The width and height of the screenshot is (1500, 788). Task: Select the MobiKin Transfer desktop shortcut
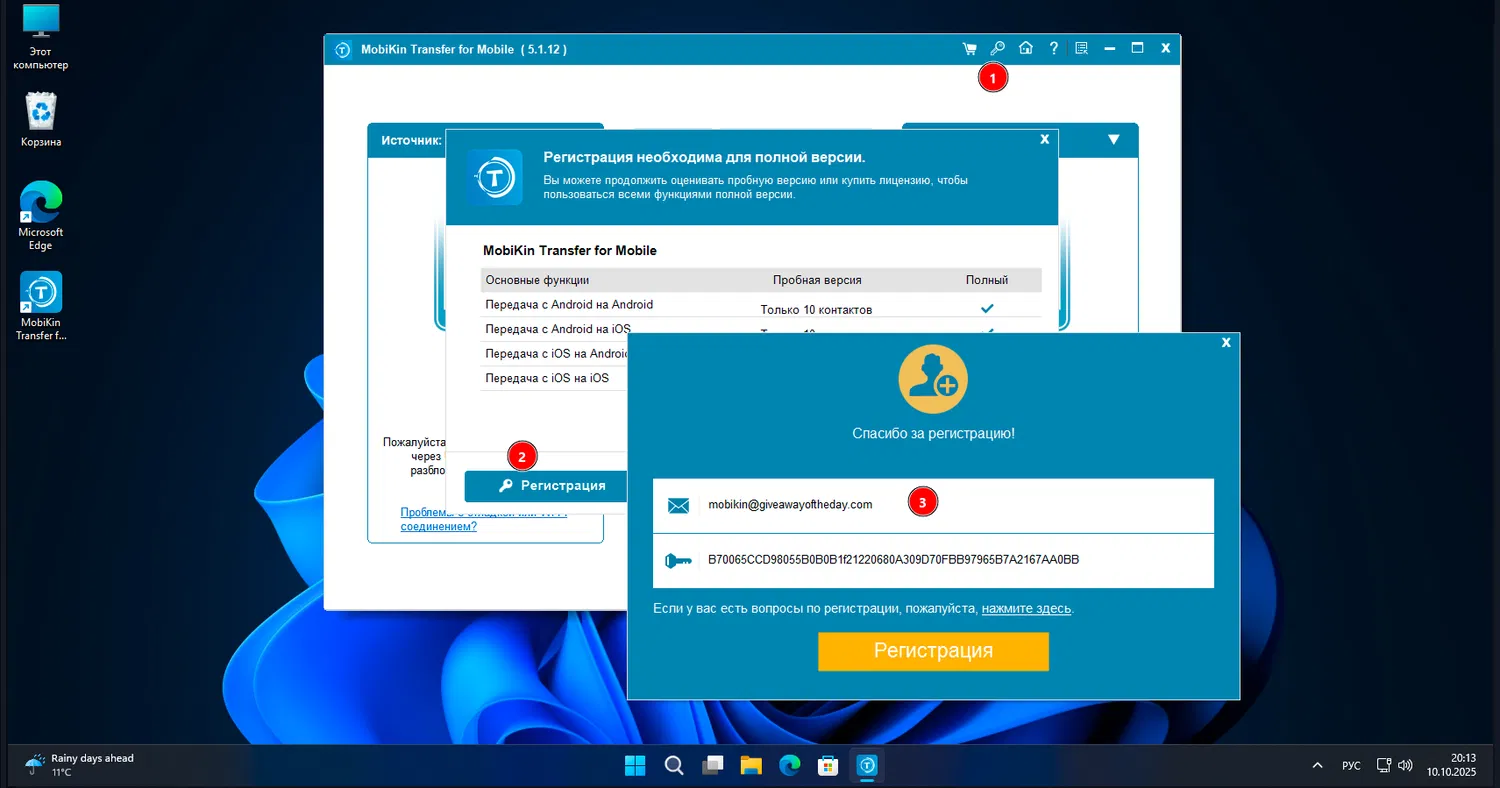(x=41, y=306)
